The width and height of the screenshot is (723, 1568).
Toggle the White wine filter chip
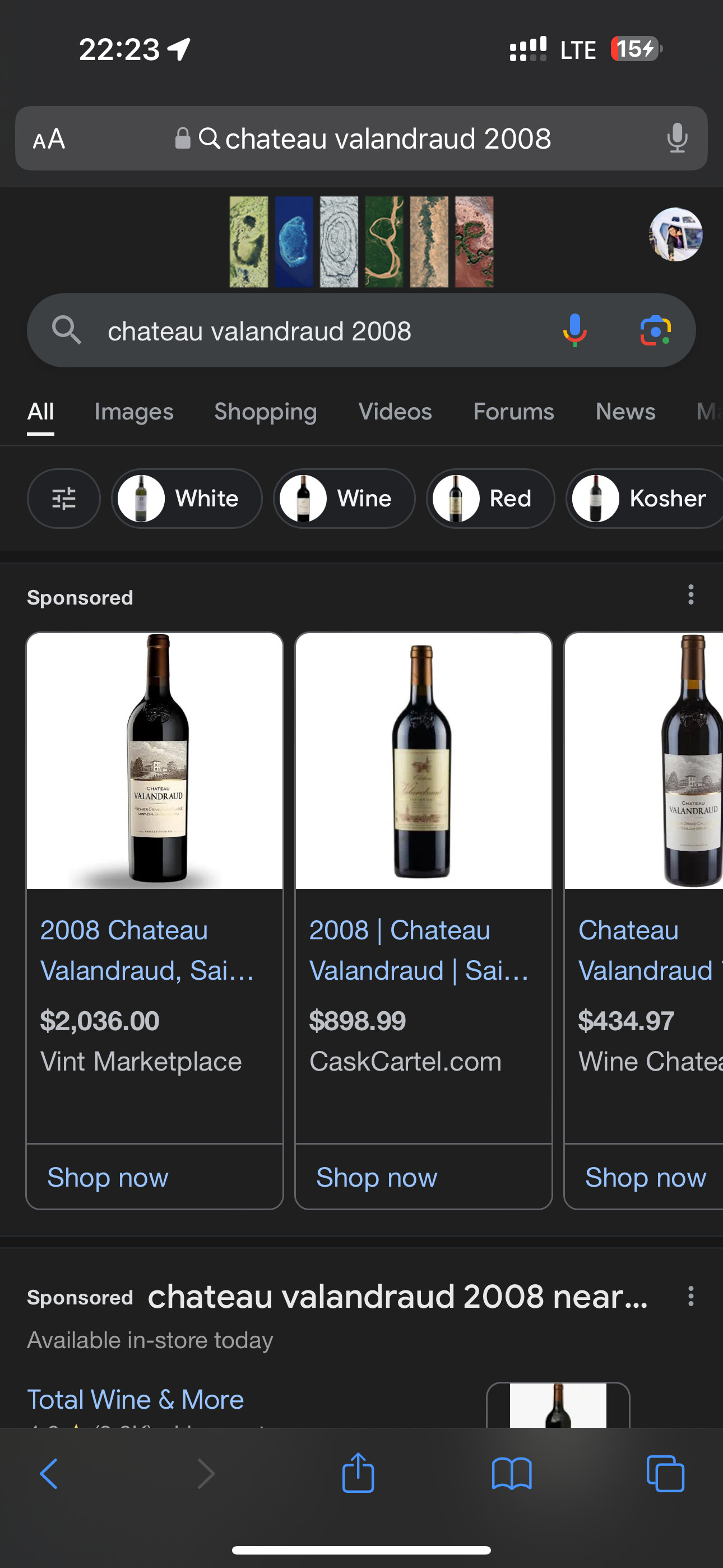click(x=186, y=499)
